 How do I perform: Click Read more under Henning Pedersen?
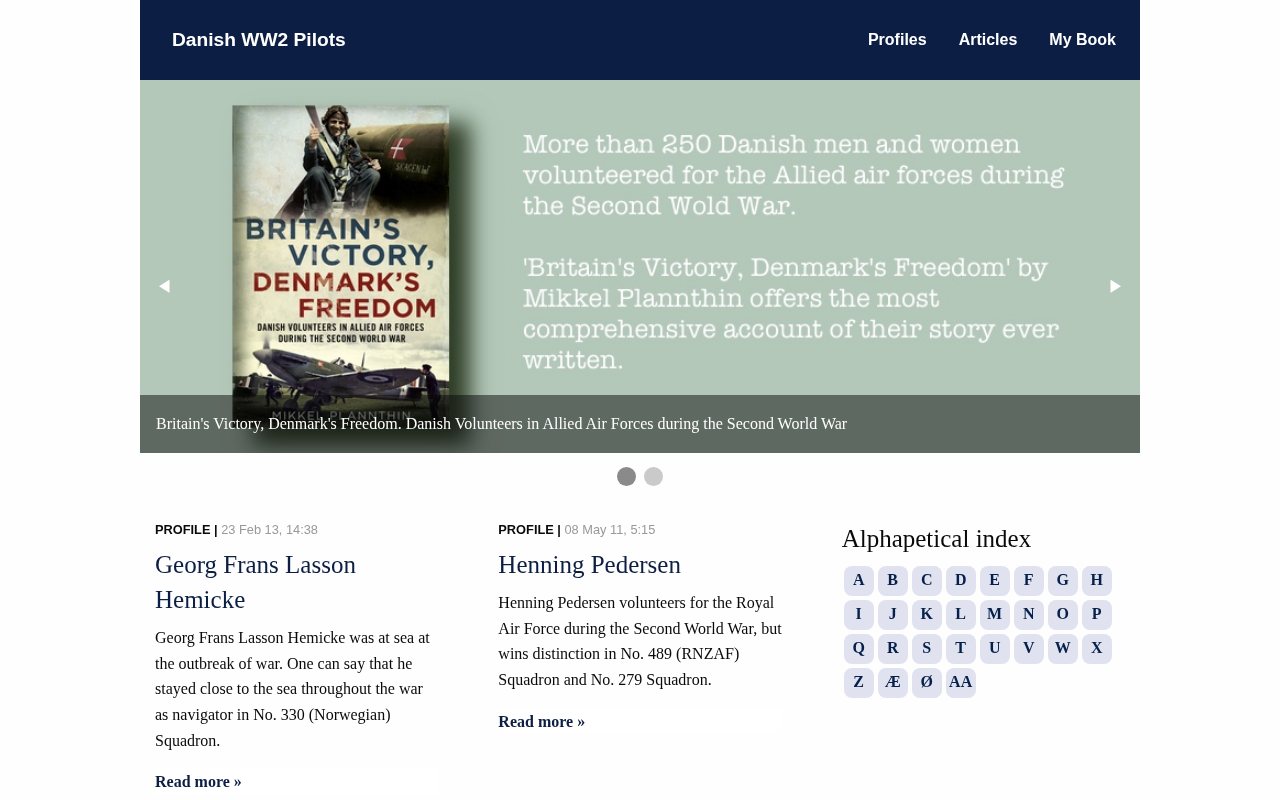tap(541, 722)
